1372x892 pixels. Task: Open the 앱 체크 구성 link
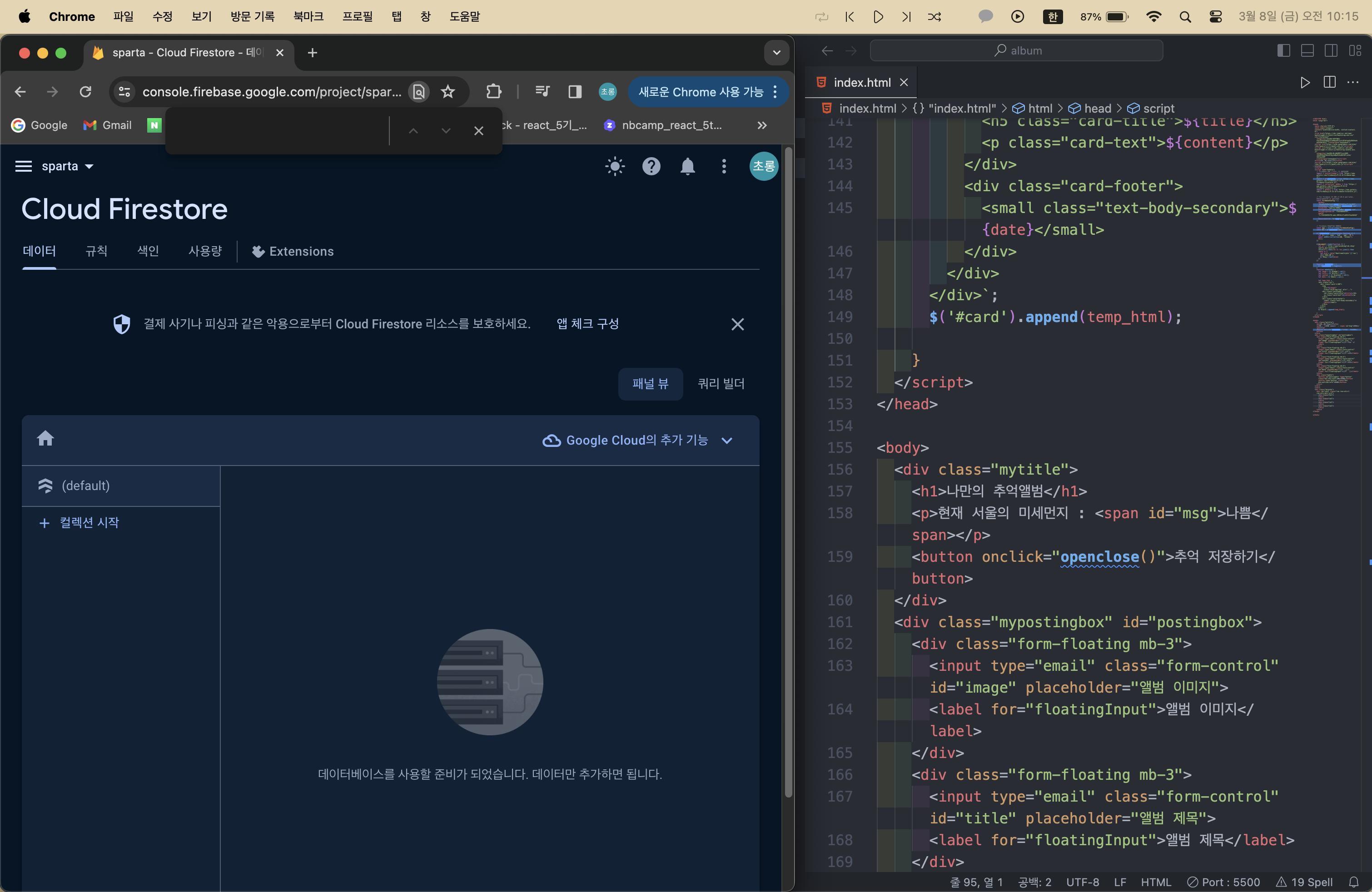[587, 324]
